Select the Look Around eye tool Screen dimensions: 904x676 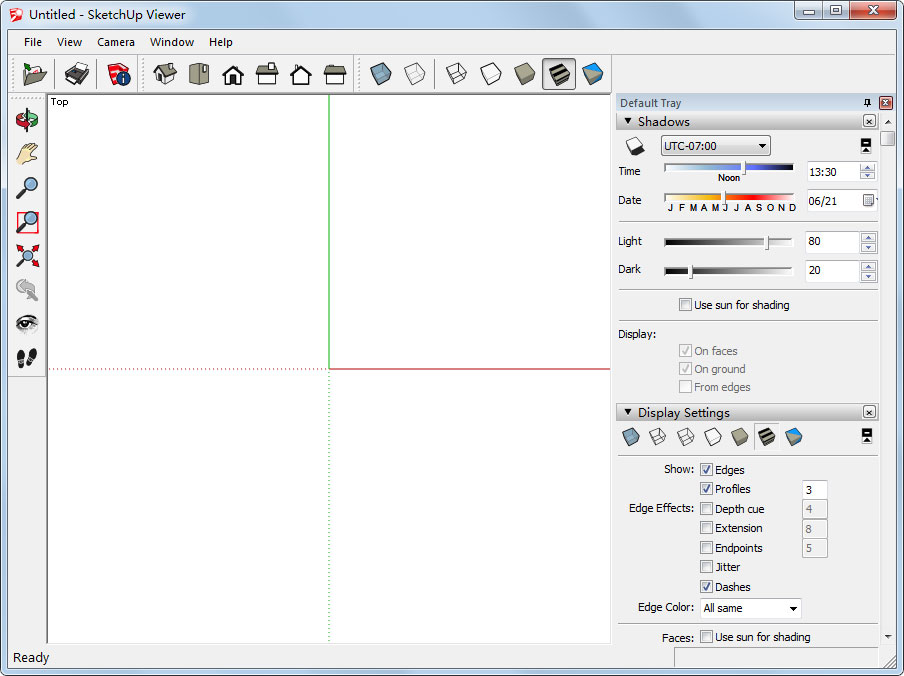click(27, 324)
